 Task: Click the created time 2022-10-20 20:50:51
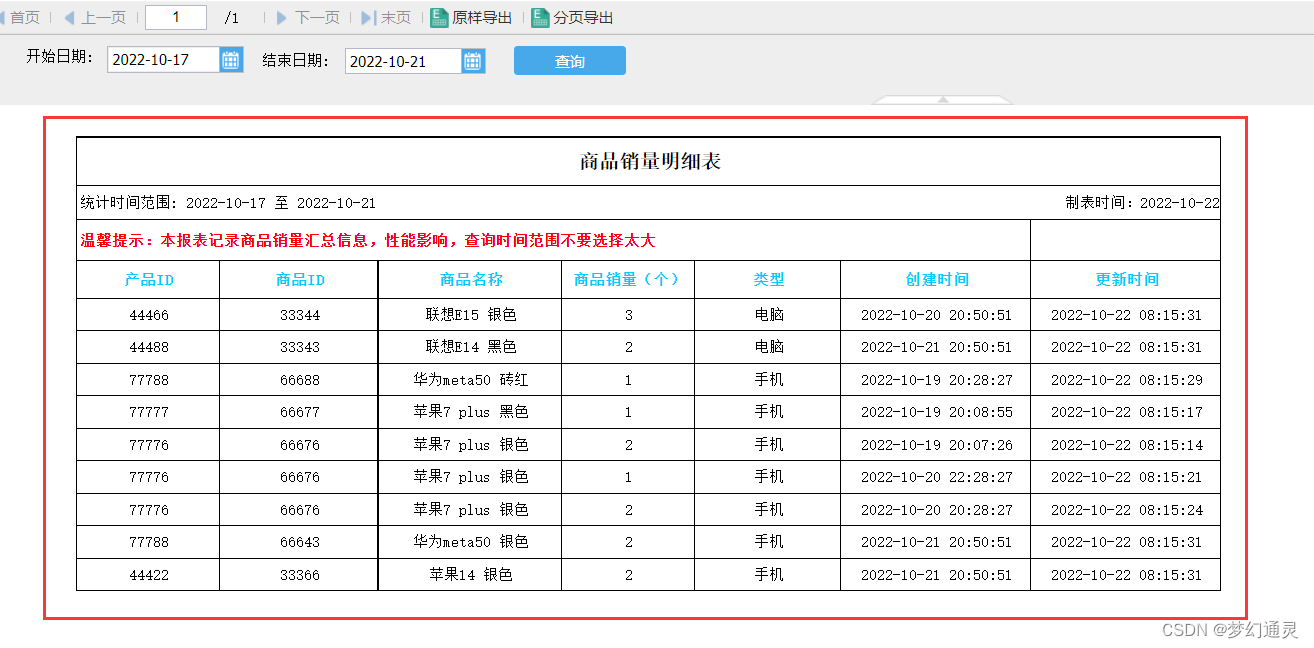(937, 315)
